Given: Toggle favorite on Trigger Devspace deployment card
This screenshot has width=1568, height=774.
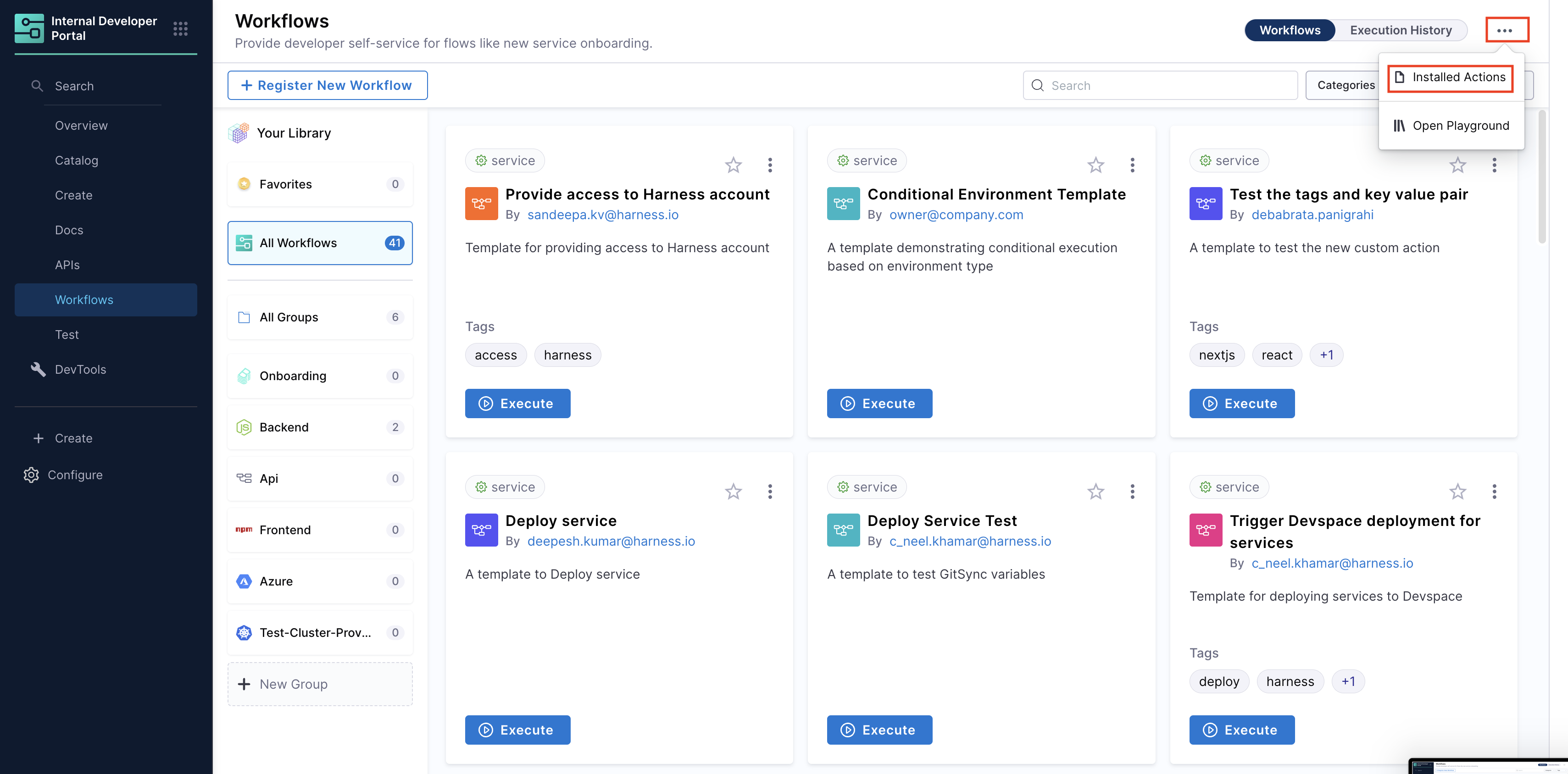Looking at the screenshot, I should 1457,491.
